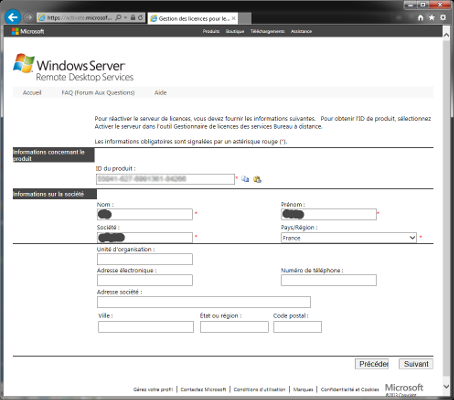This screenshot has width=454, height=400.
Task: Click the Nom input field
Action: pyautogui.click(x=145, y=214)
